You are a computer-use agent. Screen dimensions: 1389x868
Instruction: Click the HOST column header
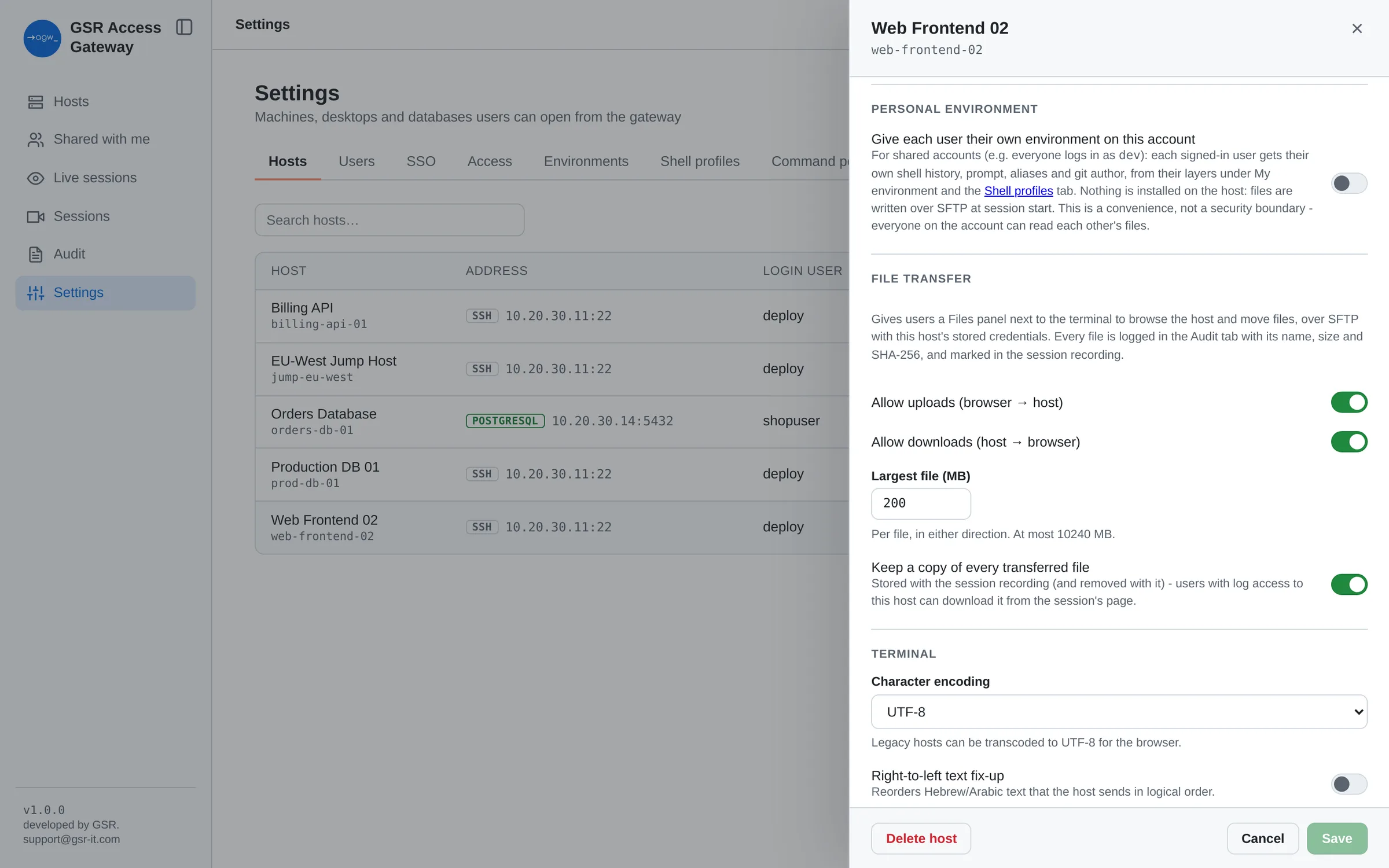point(289,271)
